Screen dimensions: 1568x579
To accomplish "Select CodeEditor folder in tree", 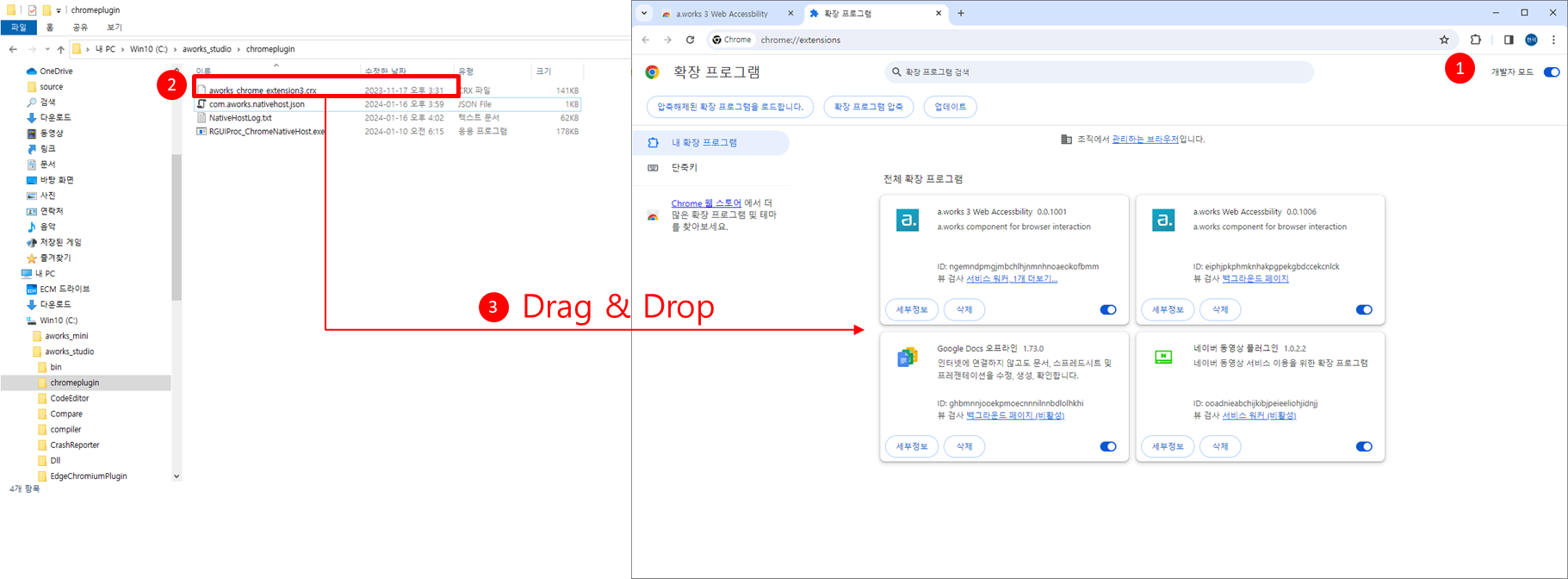I will click(70, 399).
